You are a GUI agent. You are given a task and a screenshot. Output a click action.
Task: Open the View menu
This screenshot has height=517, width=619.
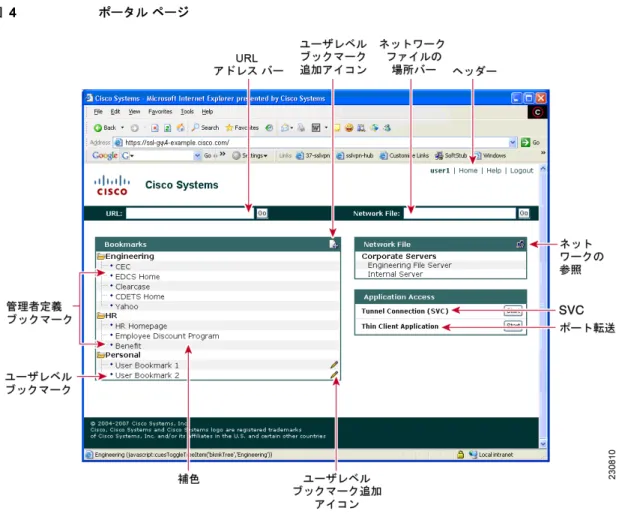134,112
